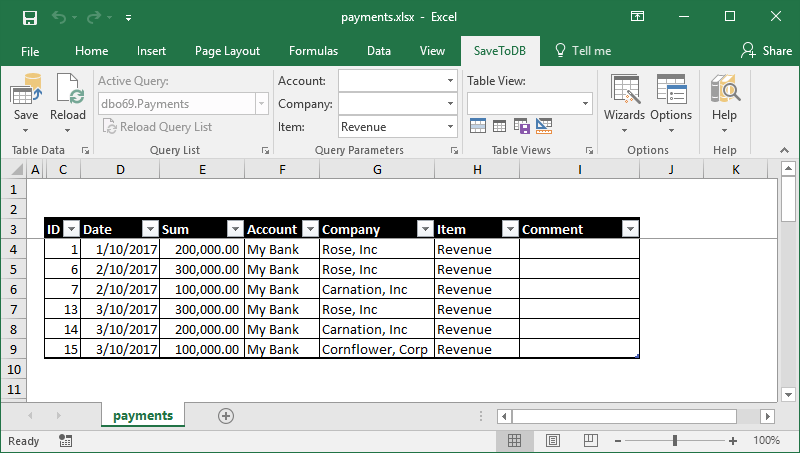Image resolution: width=800 pixels, height=453 pixels.
Task: Click the Undo arrow icon
Action: [x=59, y=18]
